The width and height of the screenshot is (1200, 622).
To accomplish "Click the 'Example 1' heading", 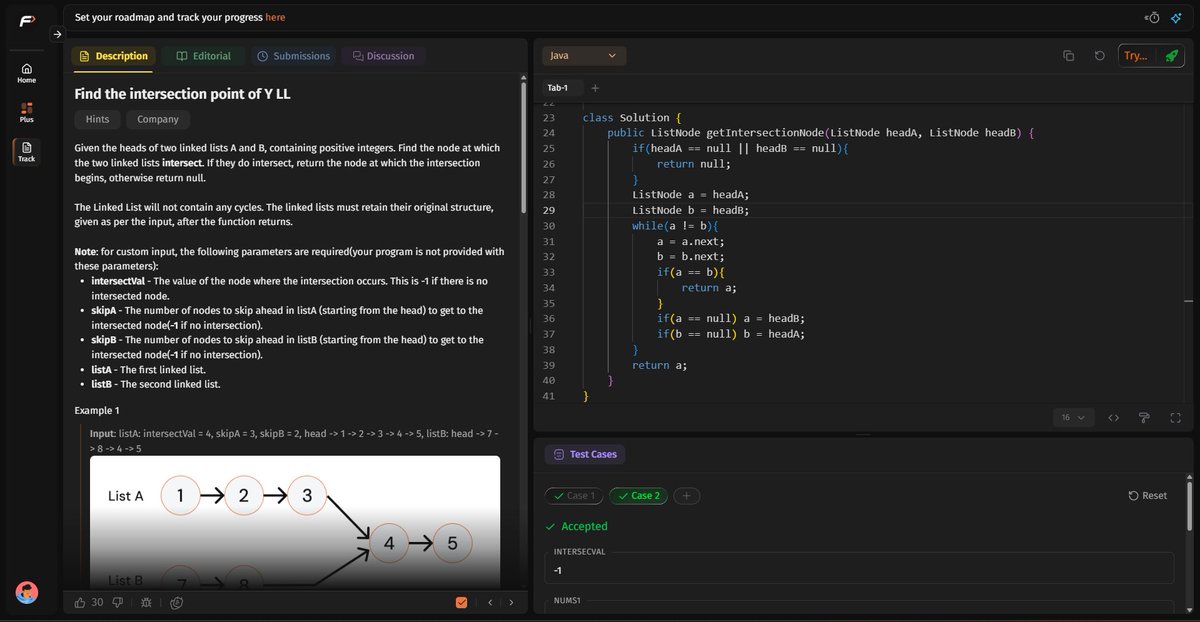I will (97, 410).
